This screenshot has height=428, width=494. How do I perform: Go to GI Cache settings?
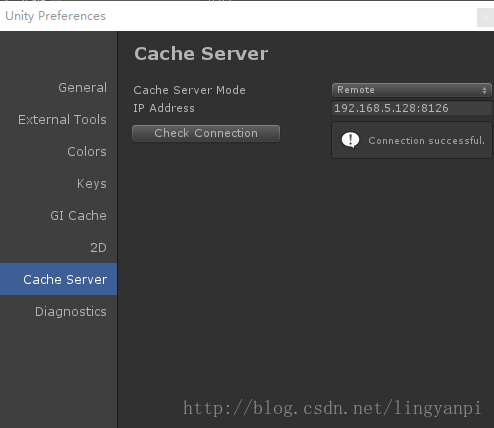coord(78,216)
